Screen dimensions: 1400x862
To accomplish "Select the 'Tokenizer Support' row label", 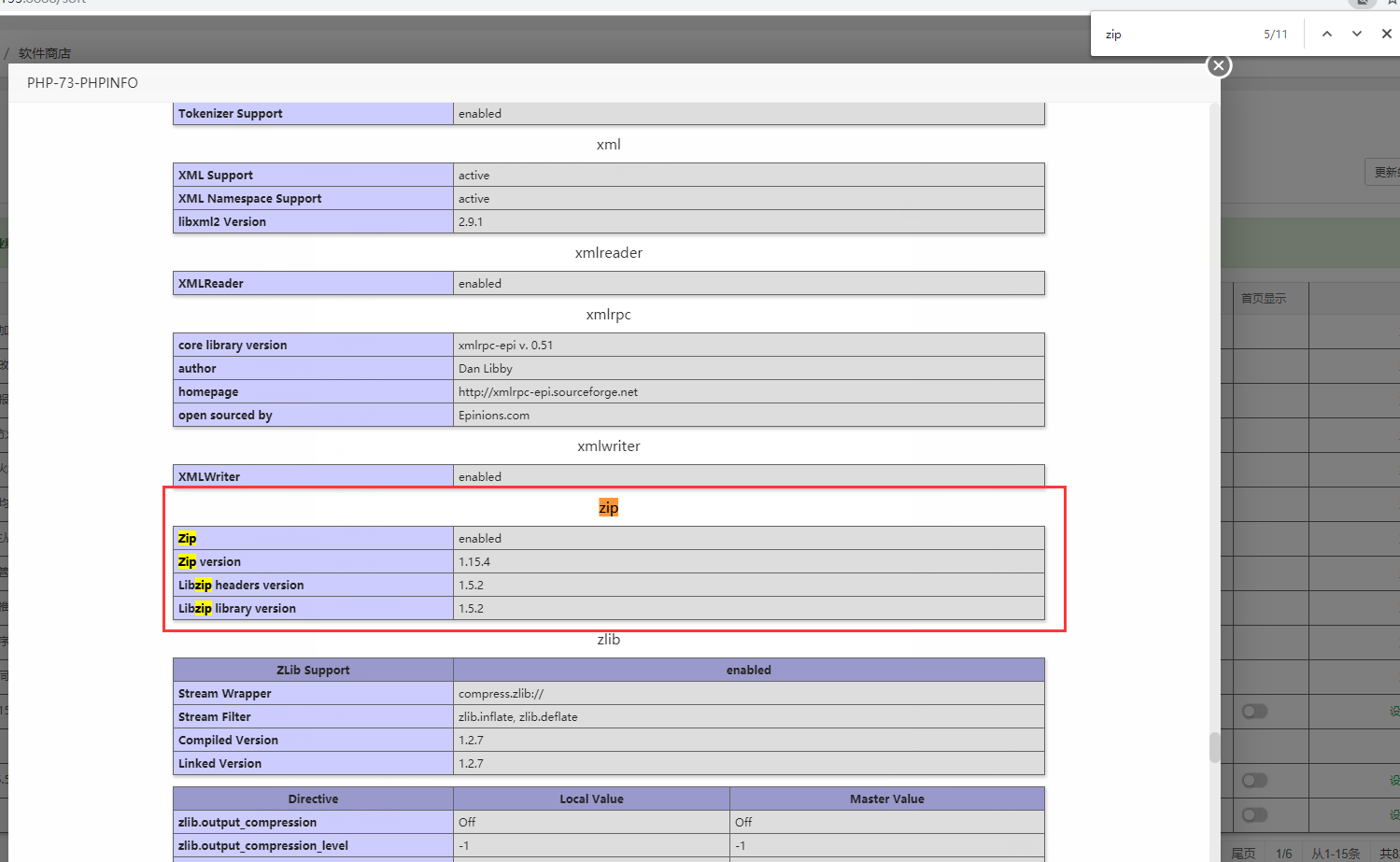I will click(230, 114).
